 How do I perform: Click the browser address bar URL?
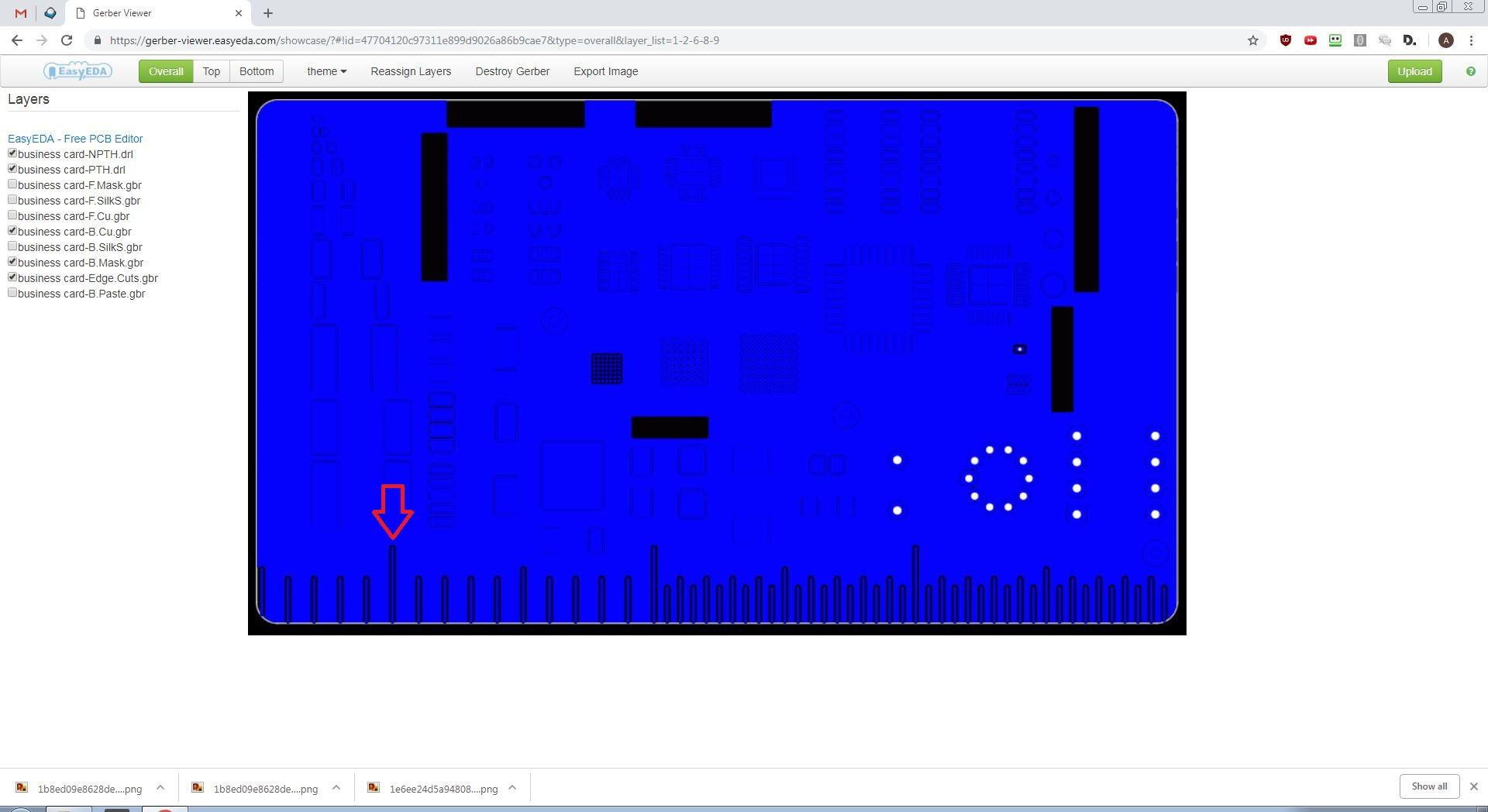click(x=415, y=40)
